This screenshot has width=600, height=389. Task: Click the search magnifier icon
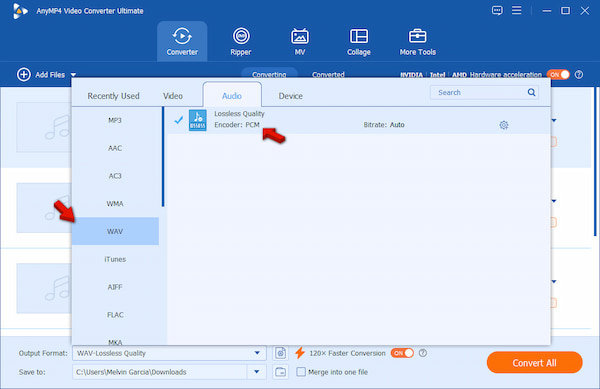[x=532, y=92]
